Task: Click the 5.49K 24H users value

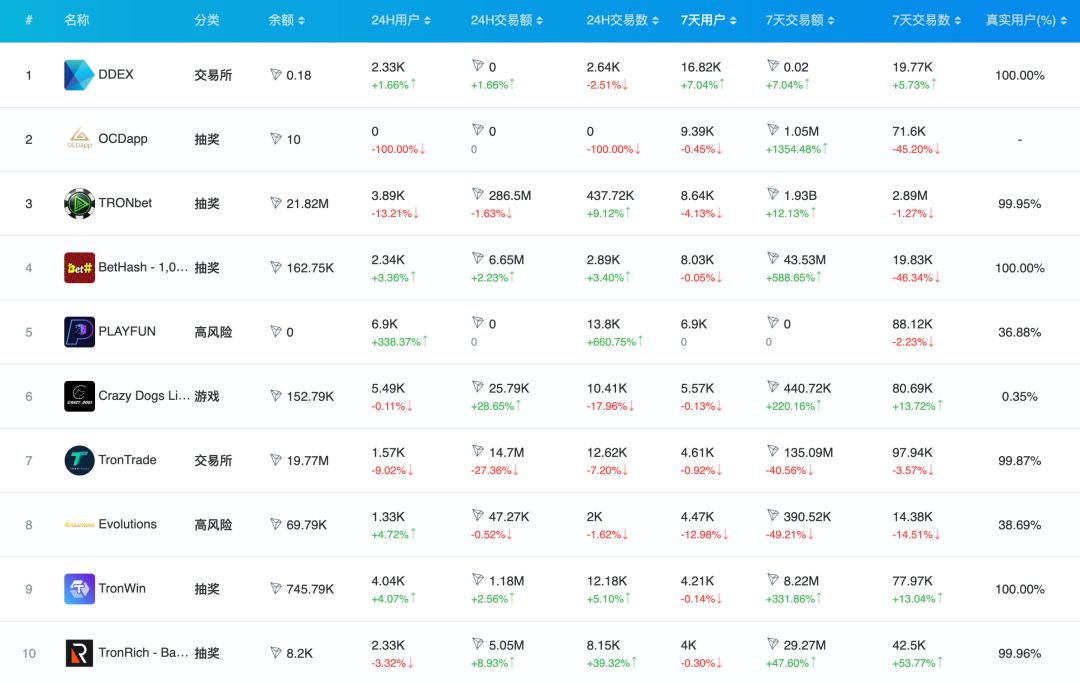Action: tap(388, 388)
